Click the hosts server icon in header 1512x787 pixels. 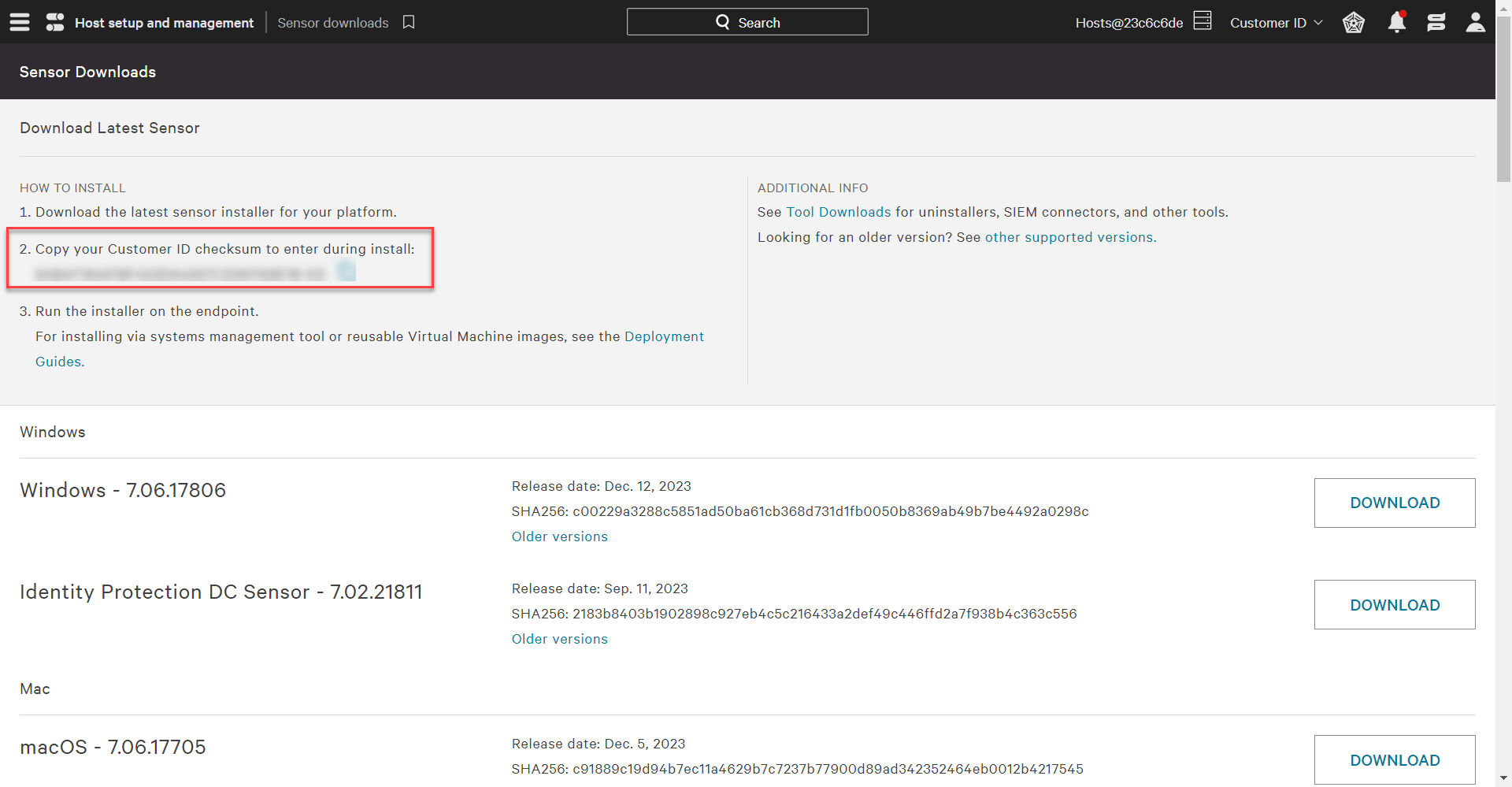[1203, 20]
